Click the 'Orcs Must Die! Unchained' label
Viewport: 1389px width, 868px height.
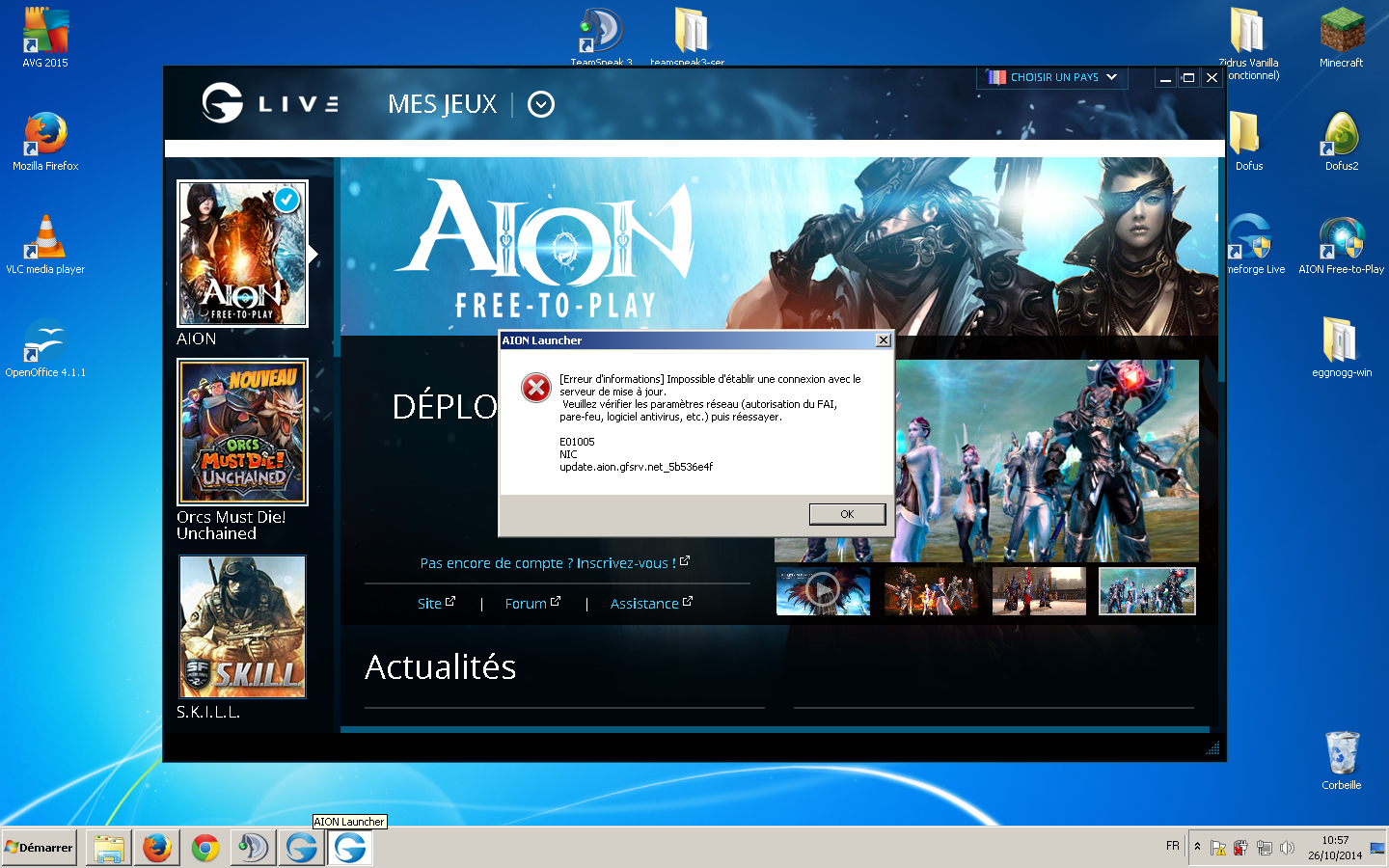231,525
